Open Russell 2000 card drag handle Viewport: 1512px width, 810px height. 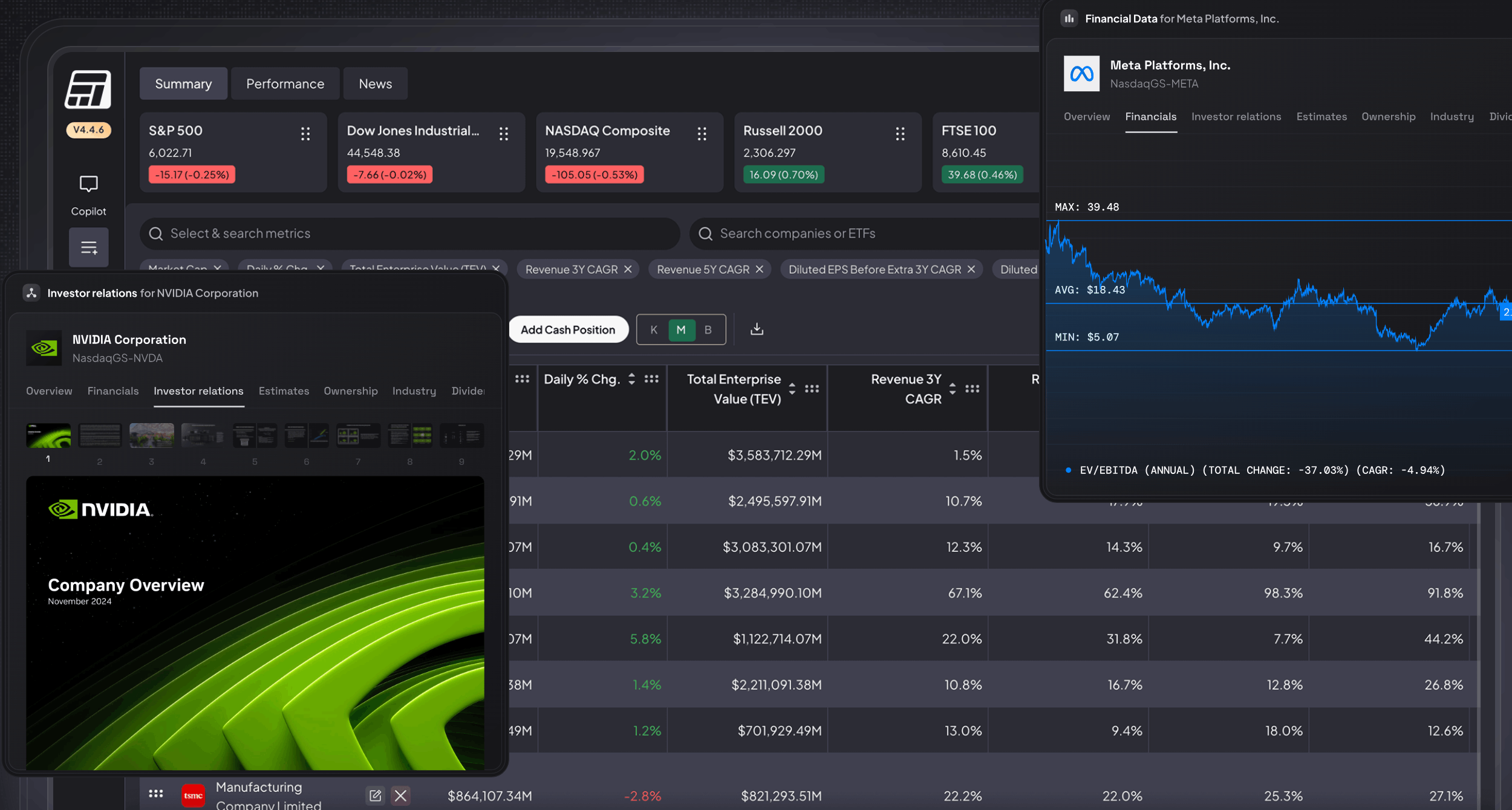901,134
